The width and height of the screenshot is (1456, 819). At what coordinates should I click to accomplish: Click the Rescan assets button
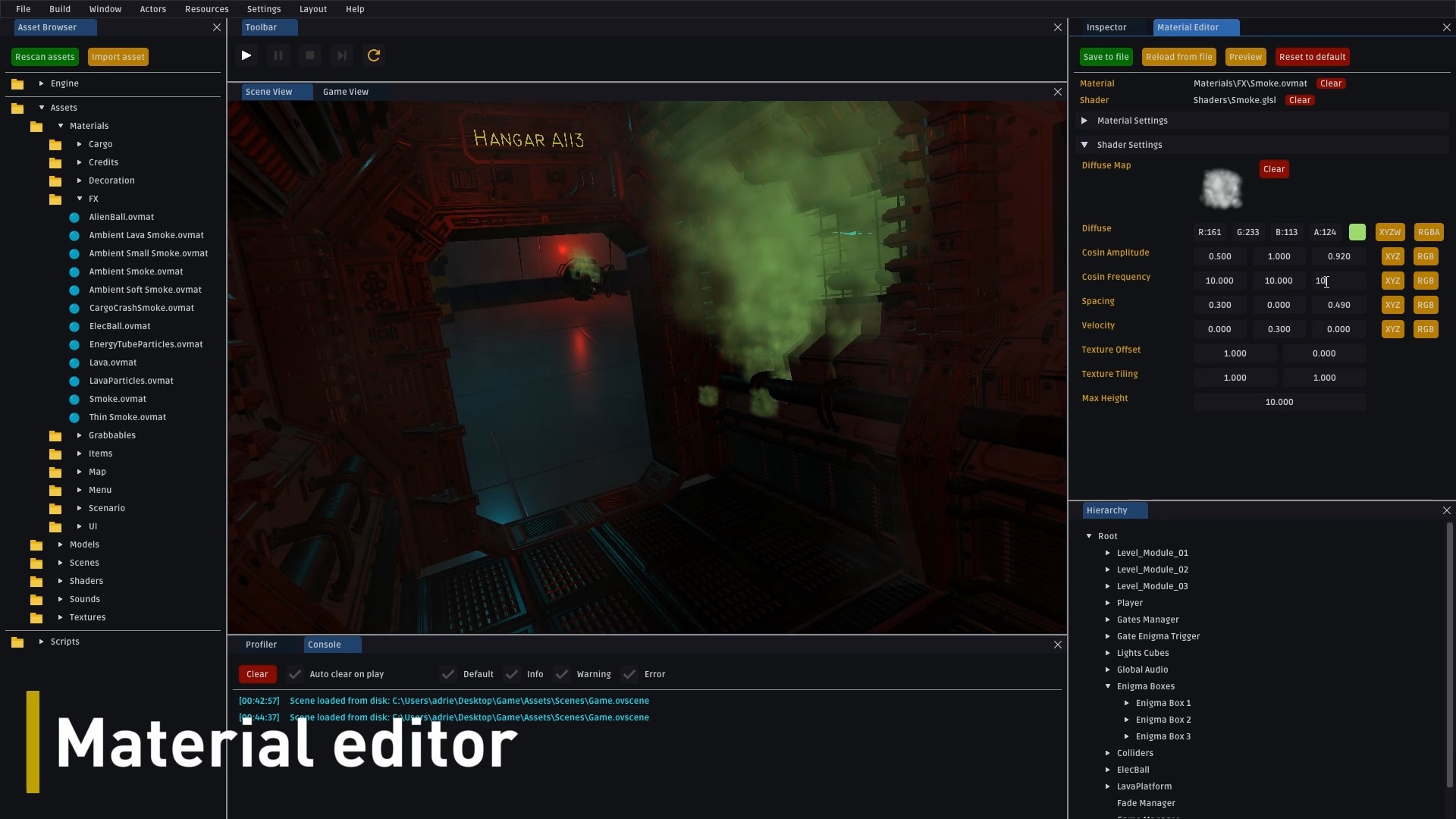[45, 57]
